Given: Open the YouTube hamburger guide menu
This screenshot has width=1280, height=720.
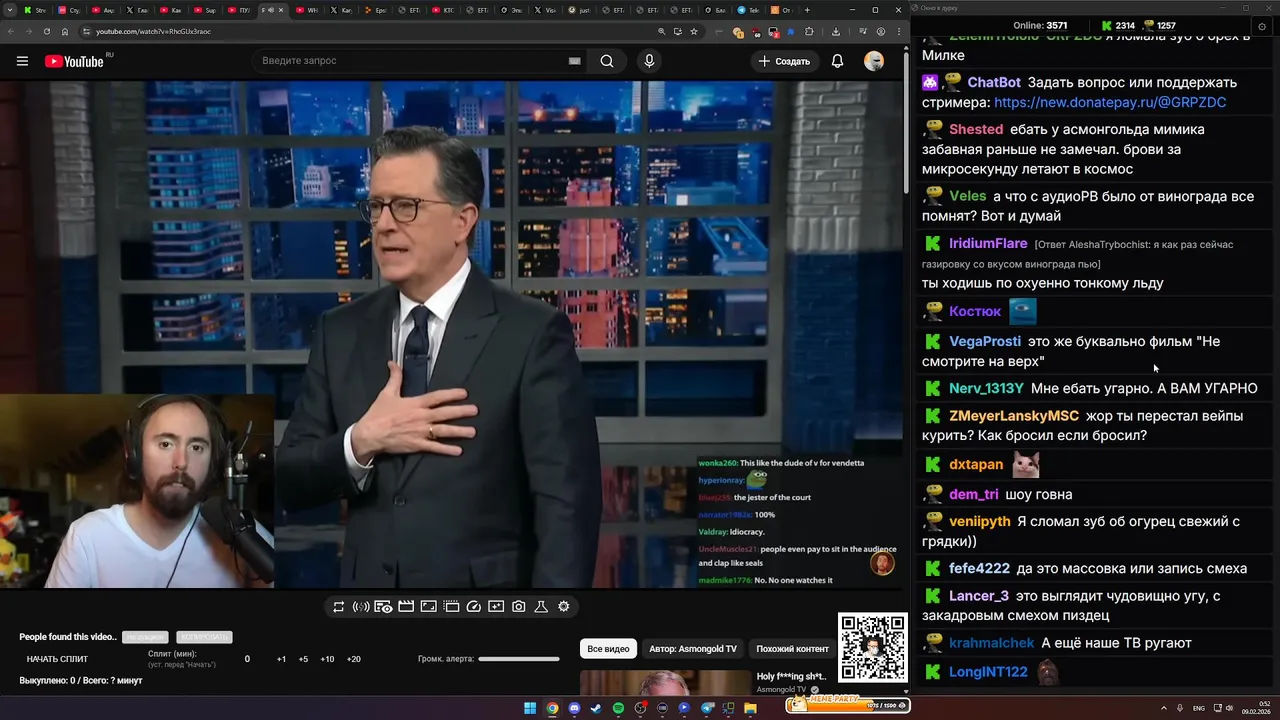Looking at the screenshot, I should point(22,61).
